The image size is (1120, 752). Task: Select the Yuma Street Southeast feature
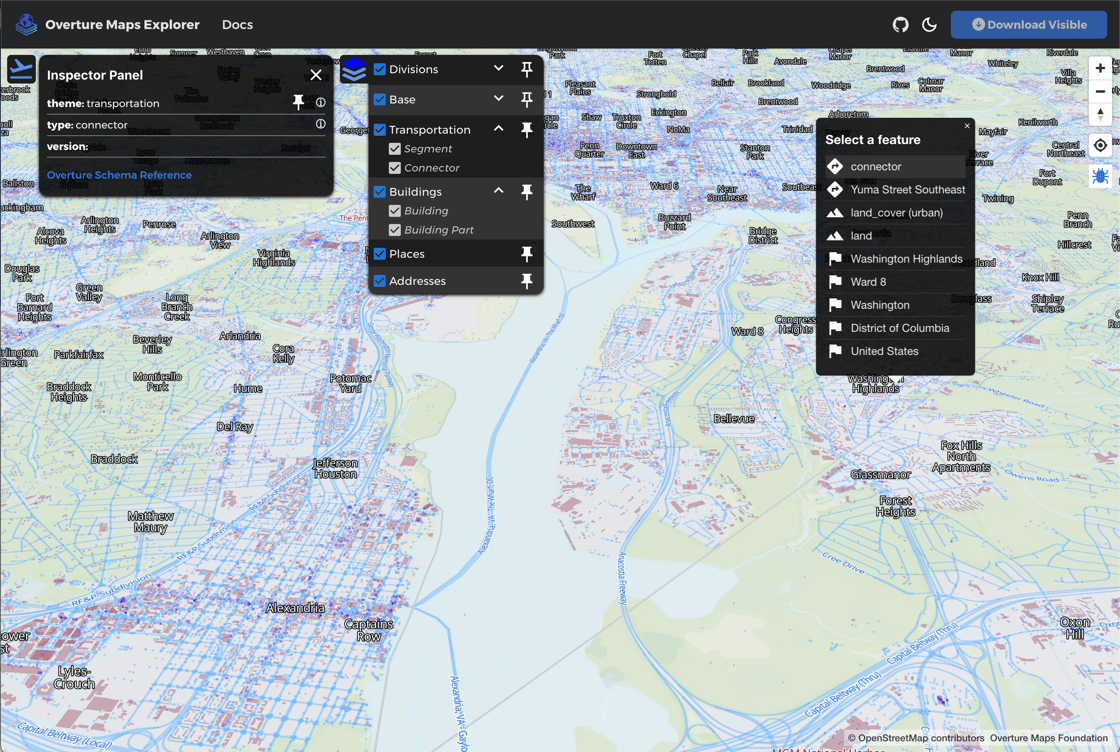895,189
